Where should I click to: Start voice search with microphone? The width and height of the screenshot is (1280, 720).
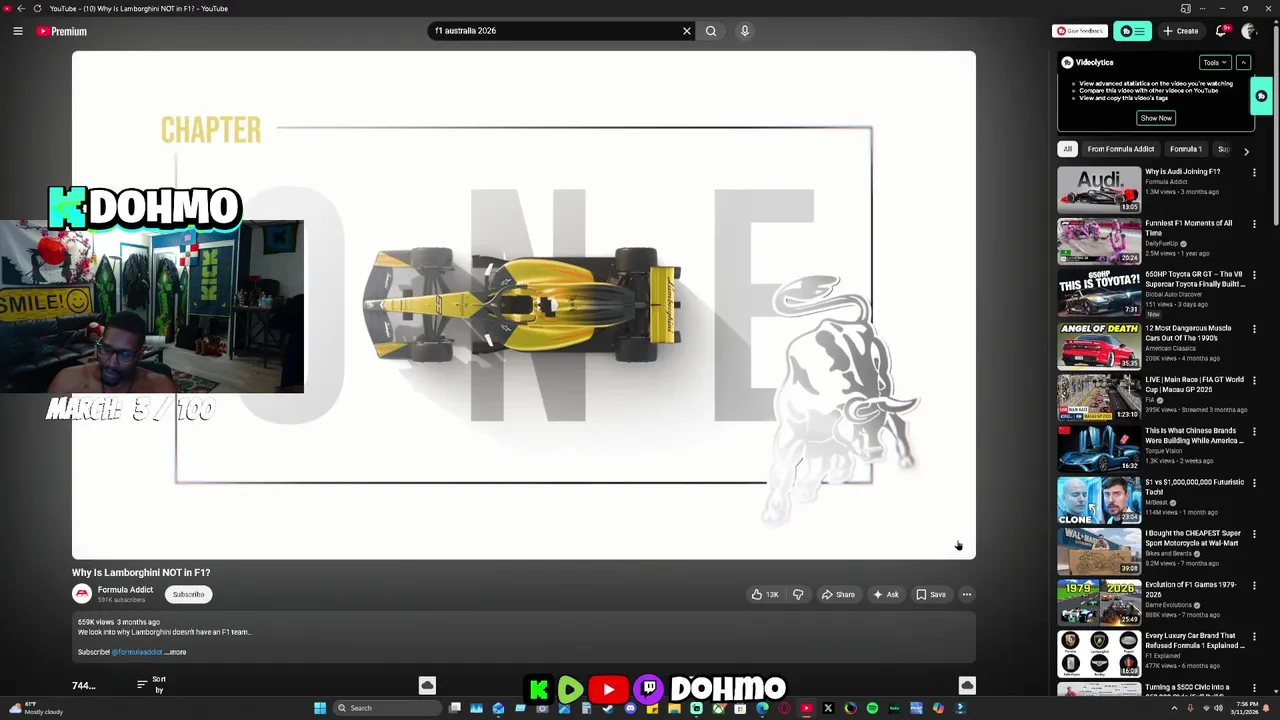pyautogui.click(x=745, y=31)
